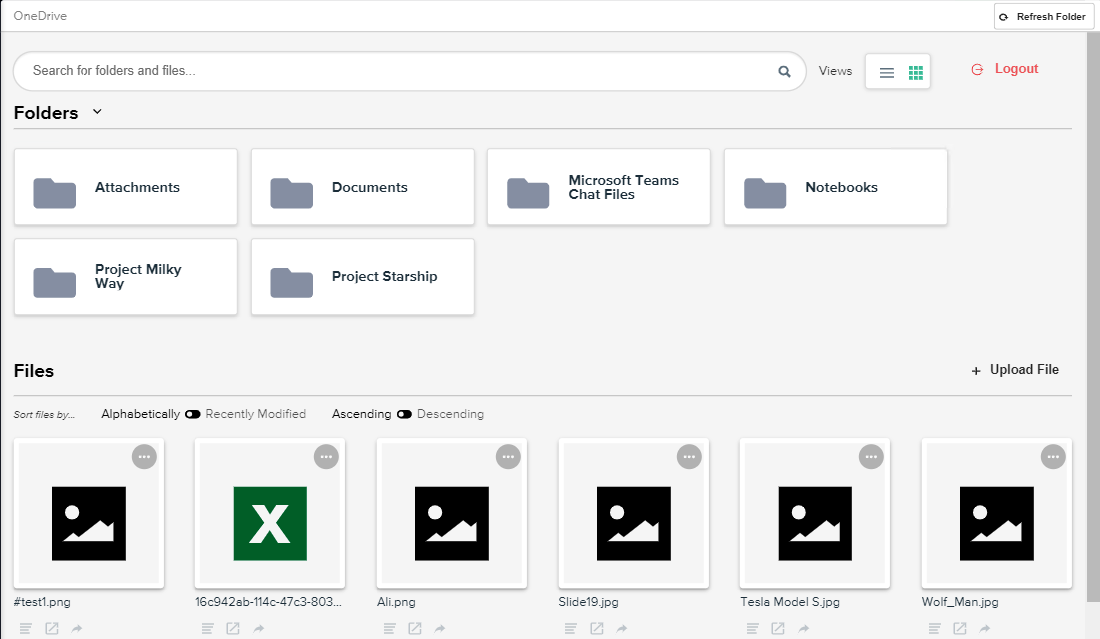Switch to grid view layout
Screen dimensions: 1100x639
915,72
